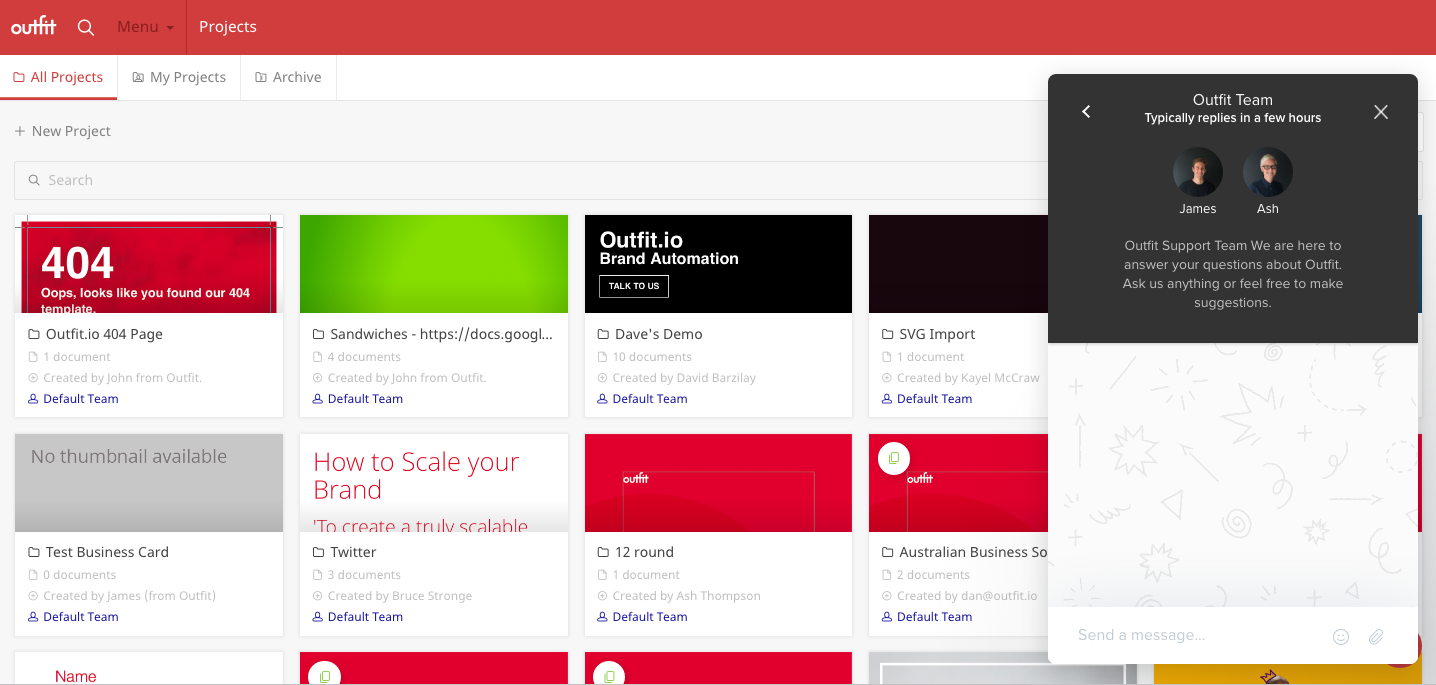Open the Test Business Card title

tap(107, 552)
